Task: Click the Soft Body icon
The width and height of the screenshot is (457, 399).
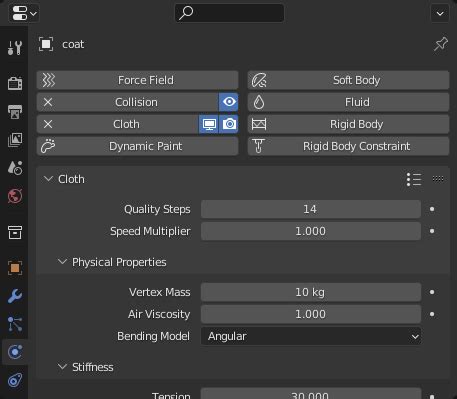Action: [x=259, y=80]
